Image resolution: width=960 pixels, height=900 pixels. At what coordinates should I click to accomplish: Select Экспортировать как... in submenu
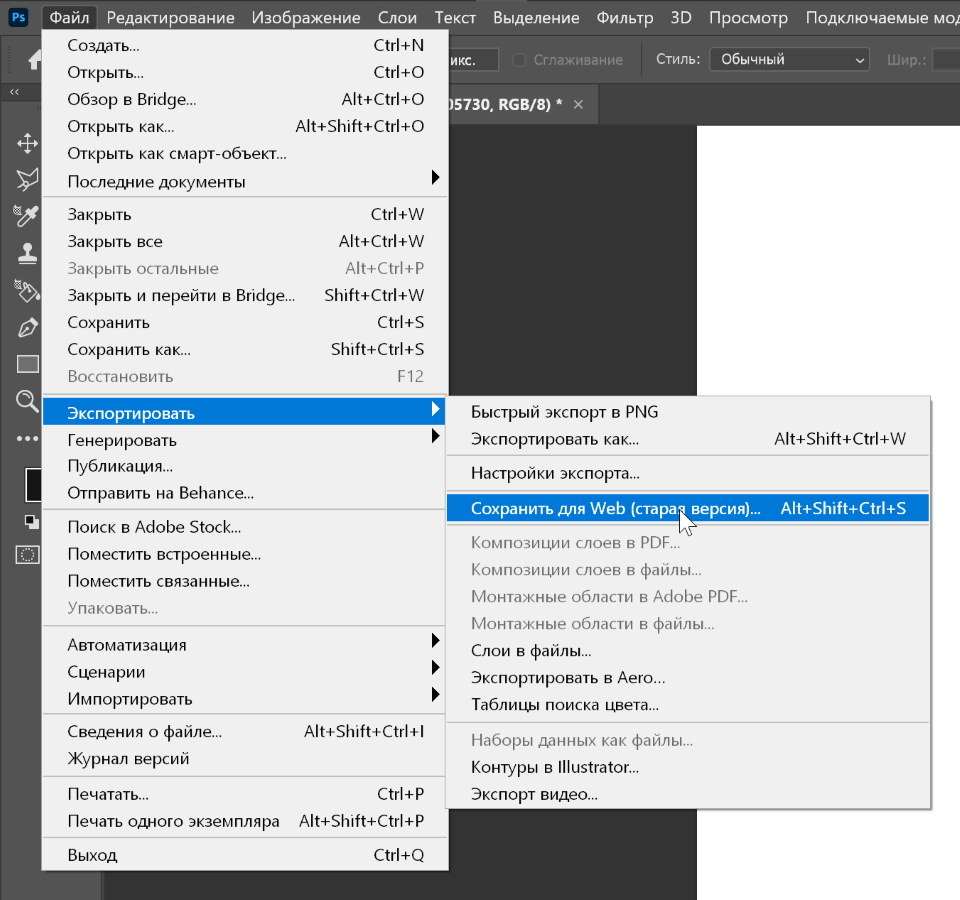point(688,438)
